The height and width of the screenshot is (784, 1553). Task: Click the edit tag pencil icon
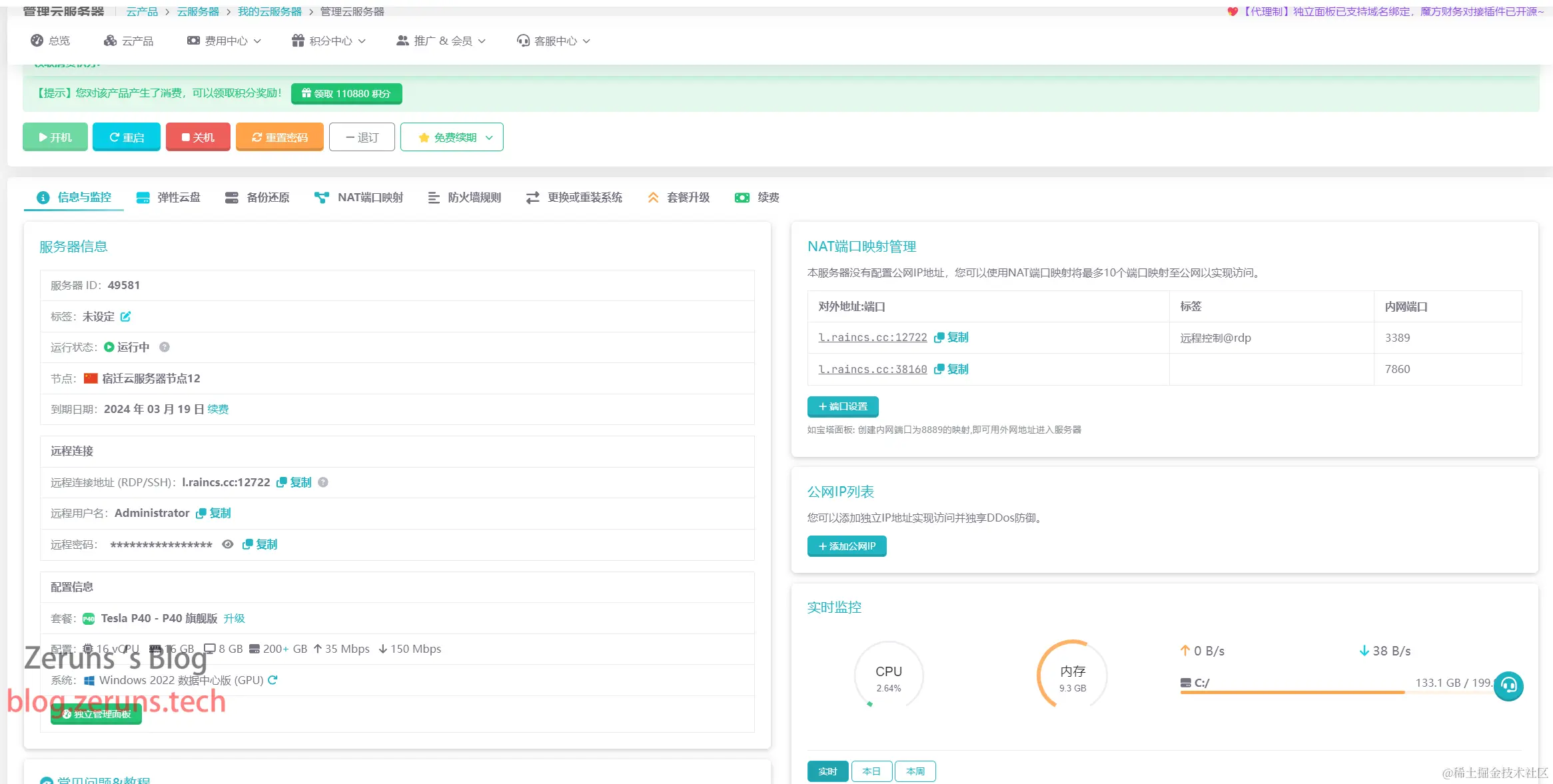click(x=125, y=316)
